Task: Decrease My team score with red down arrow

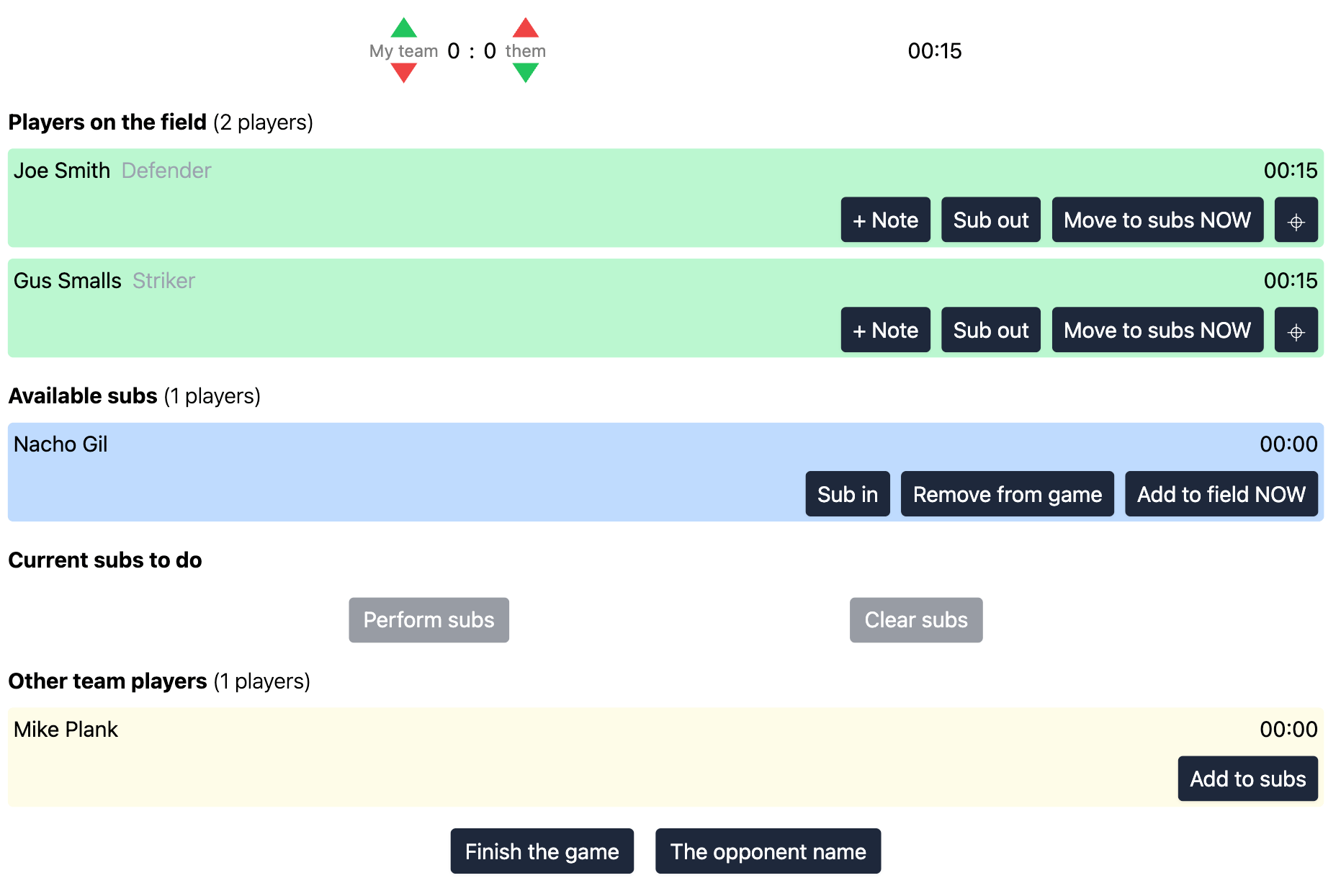Action: click(403, 72)
